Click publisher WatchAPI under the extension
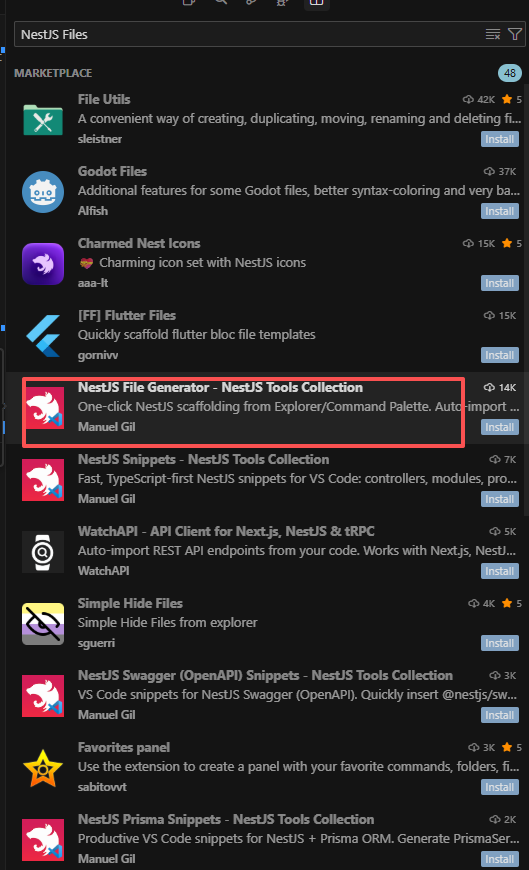Screen dimensions: 529x870 103,571
